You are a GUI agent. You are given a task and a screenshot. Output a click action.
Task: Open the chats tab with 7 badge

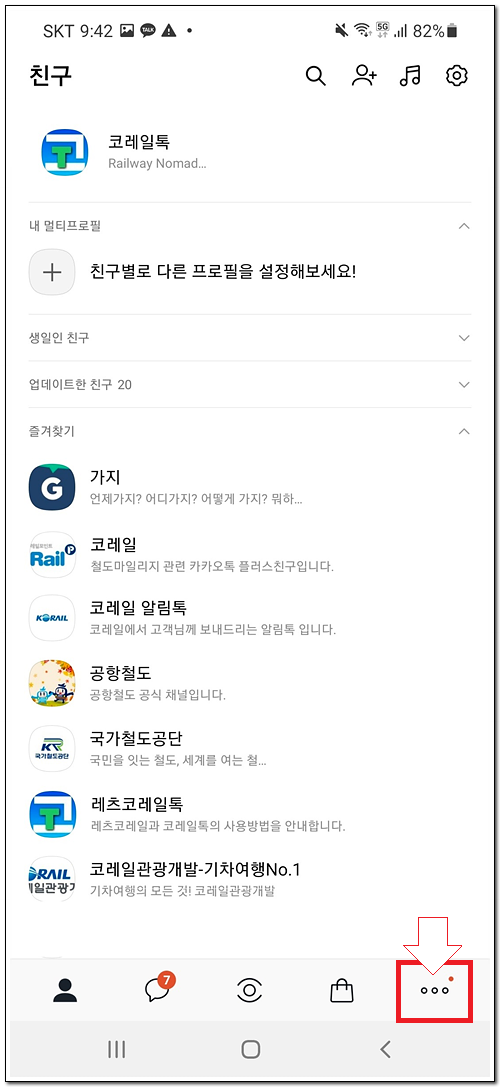[x=158, y=989]
